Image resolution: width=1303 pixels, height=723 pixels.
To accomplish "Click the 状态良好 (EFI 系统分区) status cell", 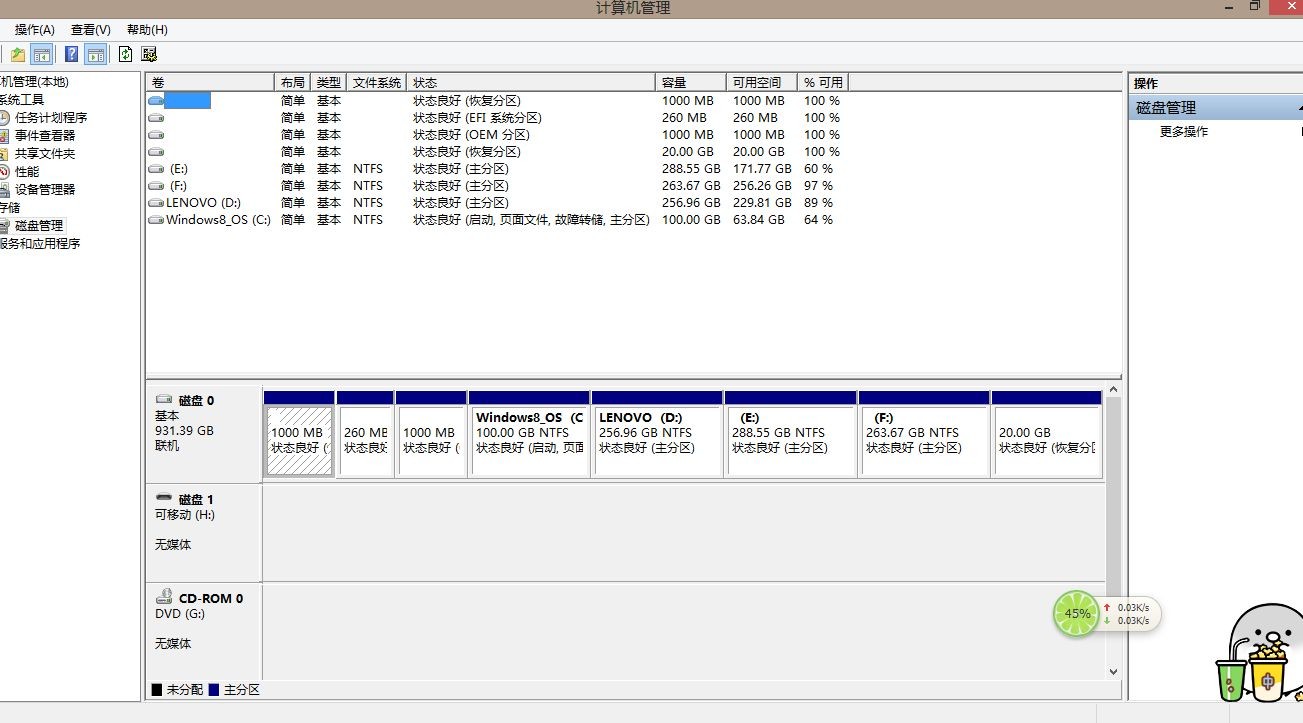I will click(477, 118).
